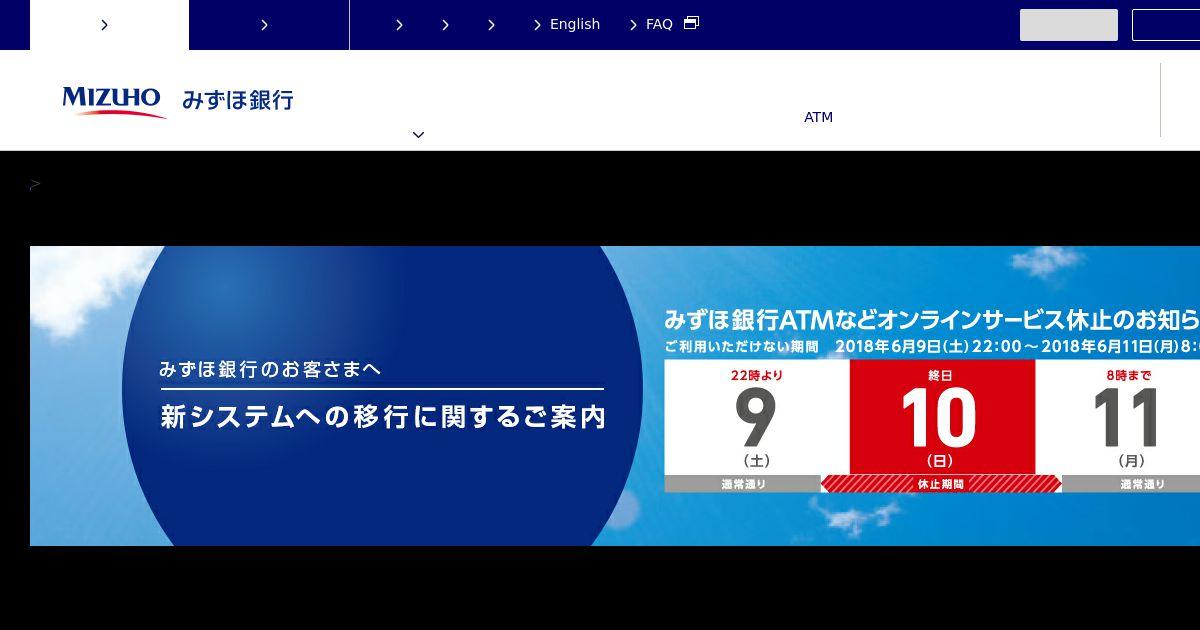
Task: Click the gray button in top bar
Action: [1069, 25]
